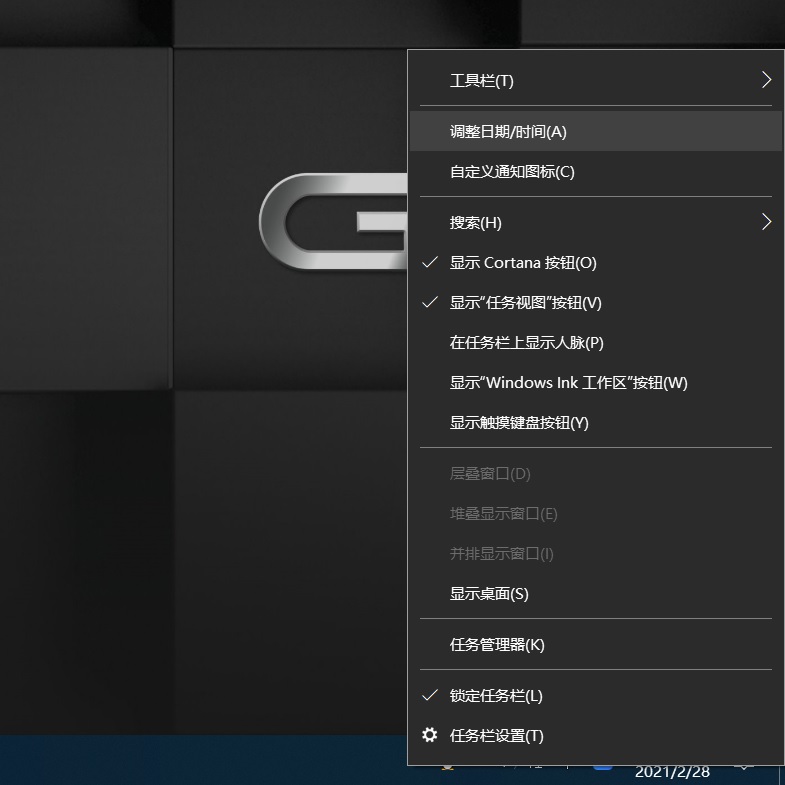Screen dimensions: 785x785
Task: Click 显示桌面(S)
Action: [489, 594]
